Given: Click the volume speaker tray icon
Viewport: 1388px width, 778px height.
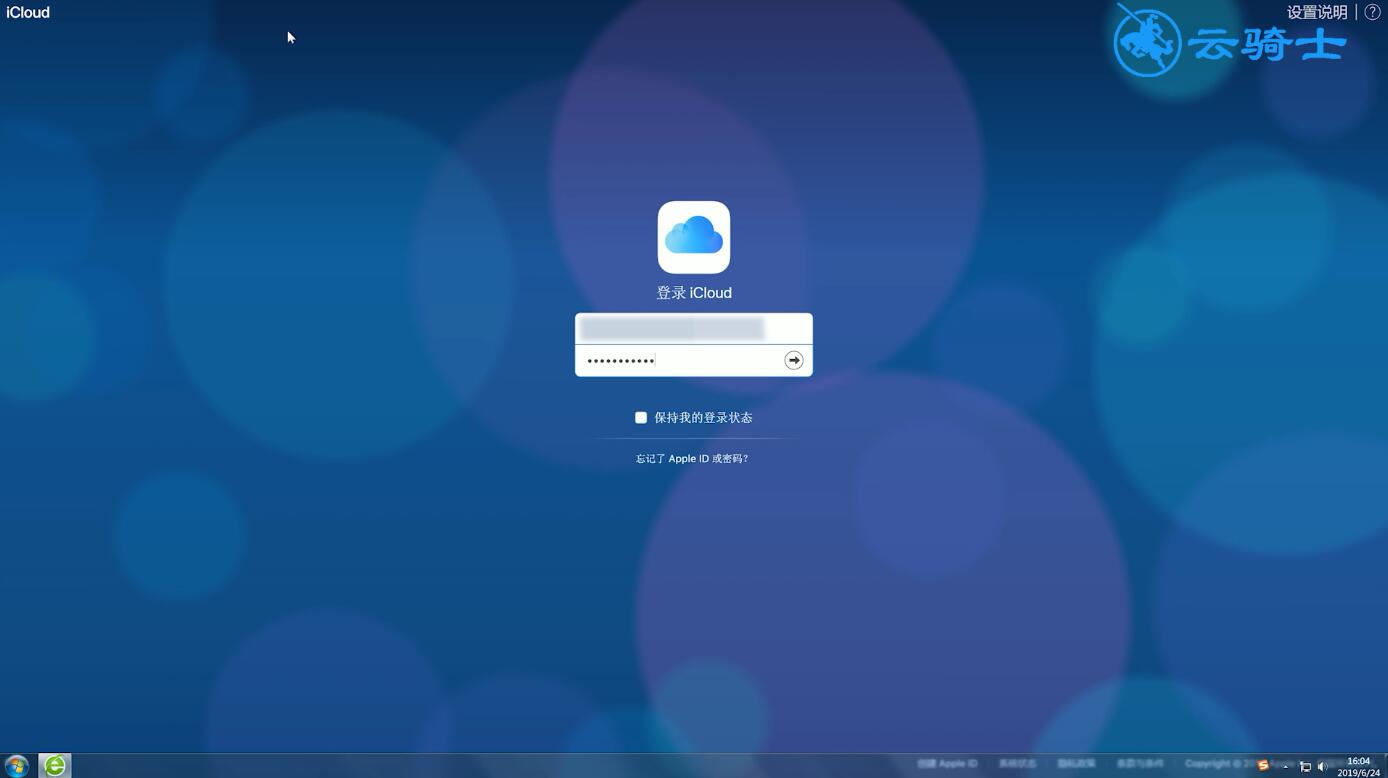Looking at the screenshot, I should click(x=1322, y=767).
